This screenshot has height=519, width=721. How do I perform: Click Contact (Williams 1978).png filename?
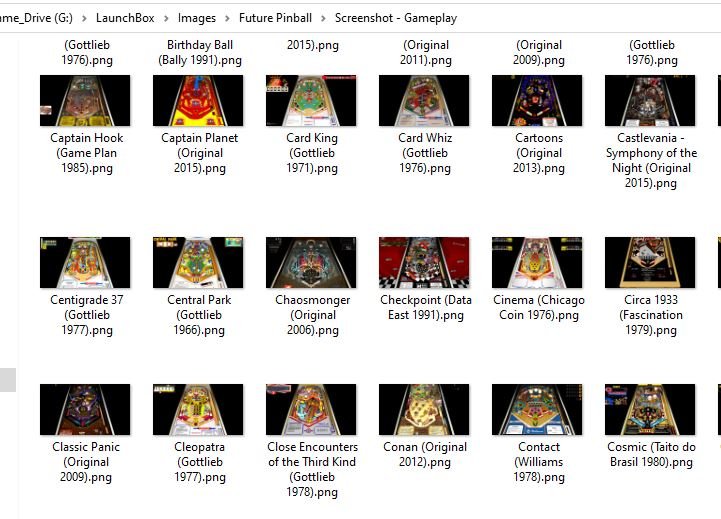539,462
